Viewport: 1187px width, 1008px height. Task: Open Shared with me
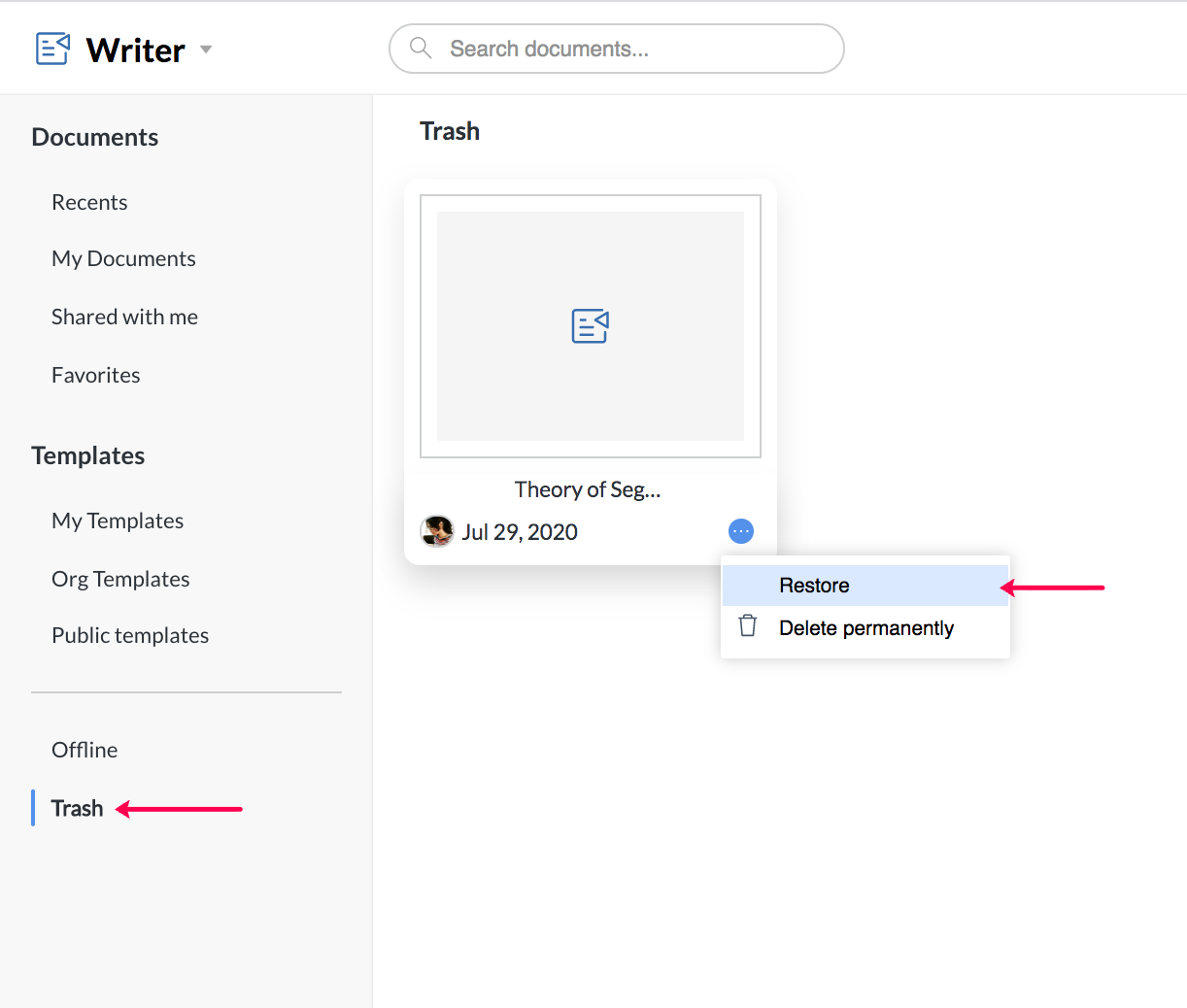click(x=124, y=317)
